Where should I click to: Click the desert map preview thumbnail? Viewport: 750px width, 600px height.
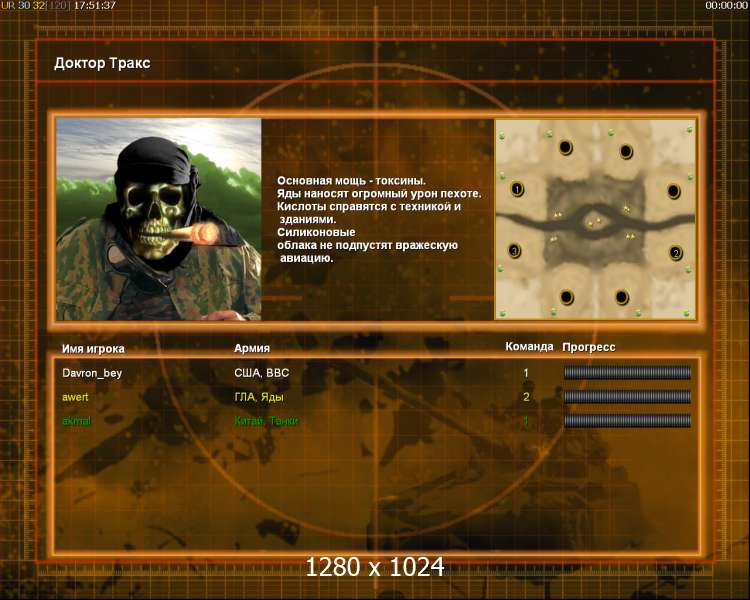[x=595, y=219]
